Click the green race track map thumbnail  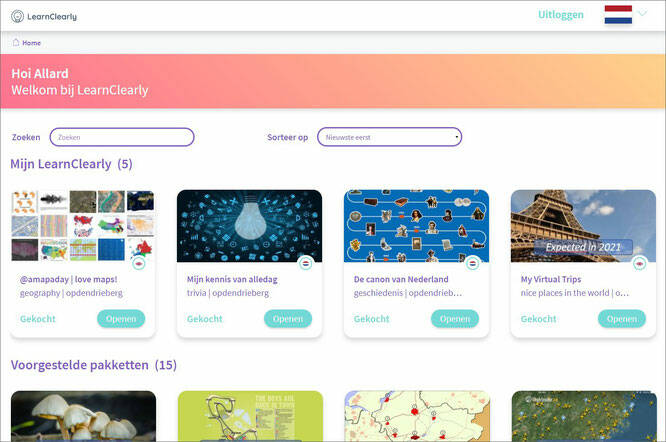(250, 416)
